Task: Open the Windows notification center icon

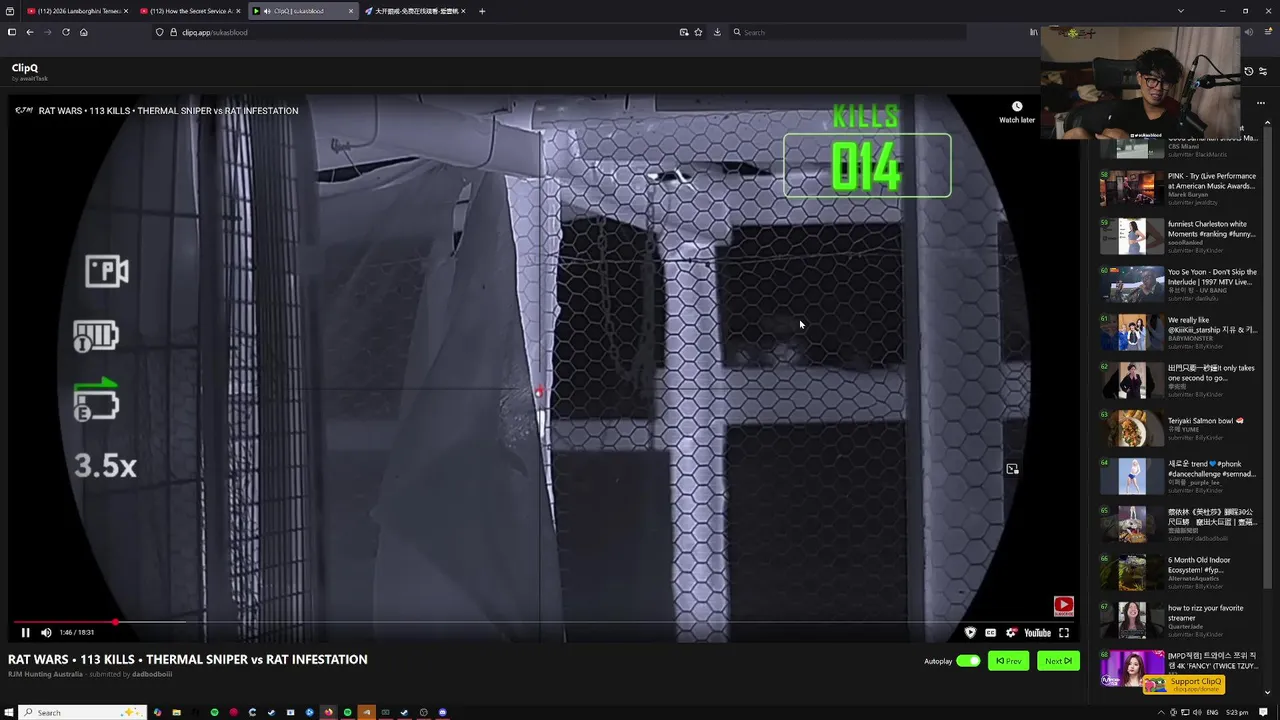Action: pyautogui.click(x=1264, y=712)
